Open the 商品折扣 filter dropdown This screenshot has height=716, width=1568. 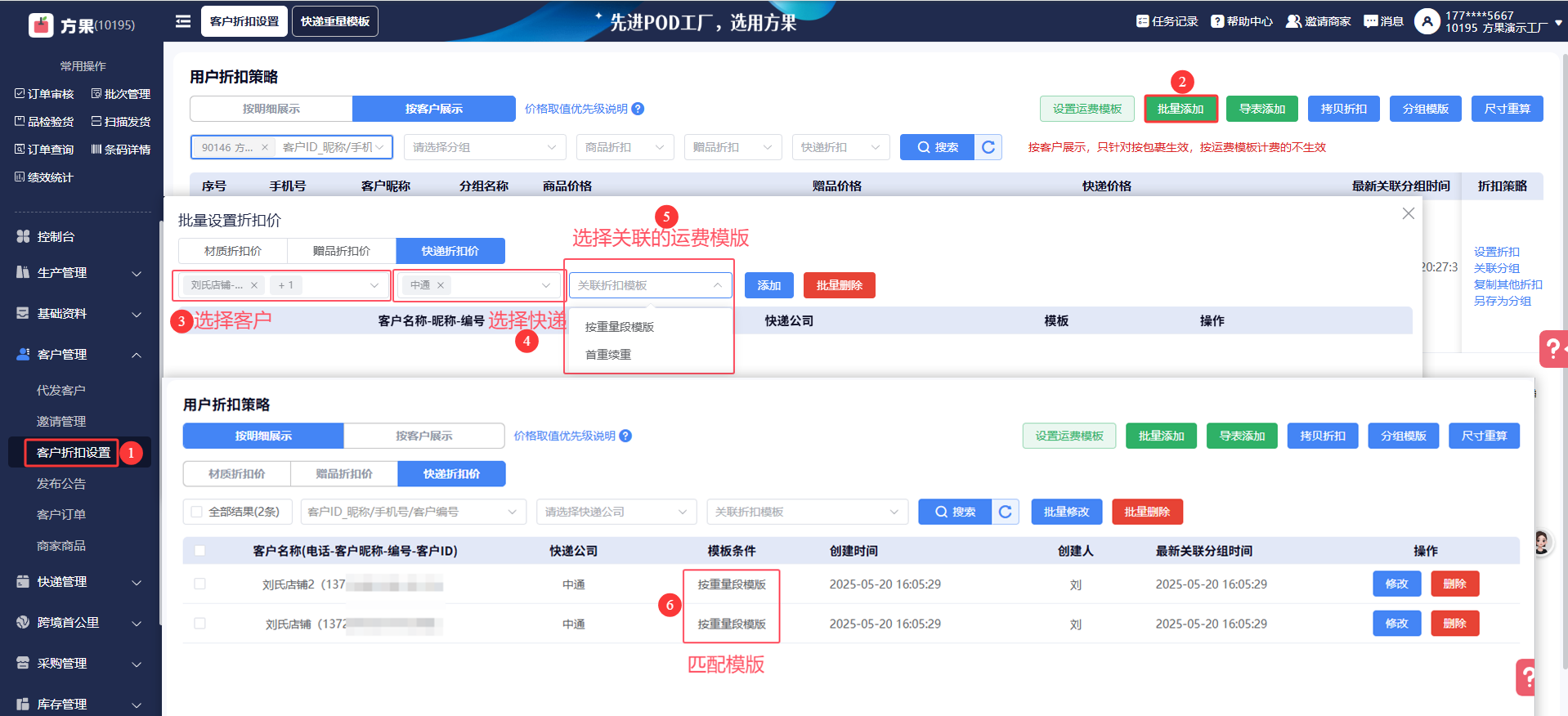coord(625,147)
